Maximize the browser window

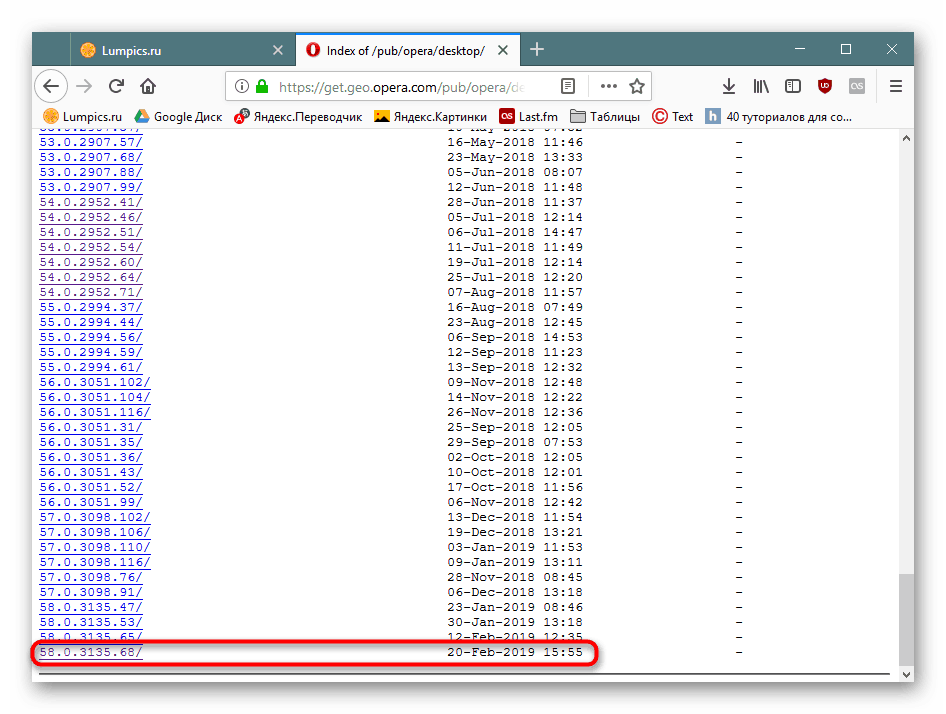846,49
